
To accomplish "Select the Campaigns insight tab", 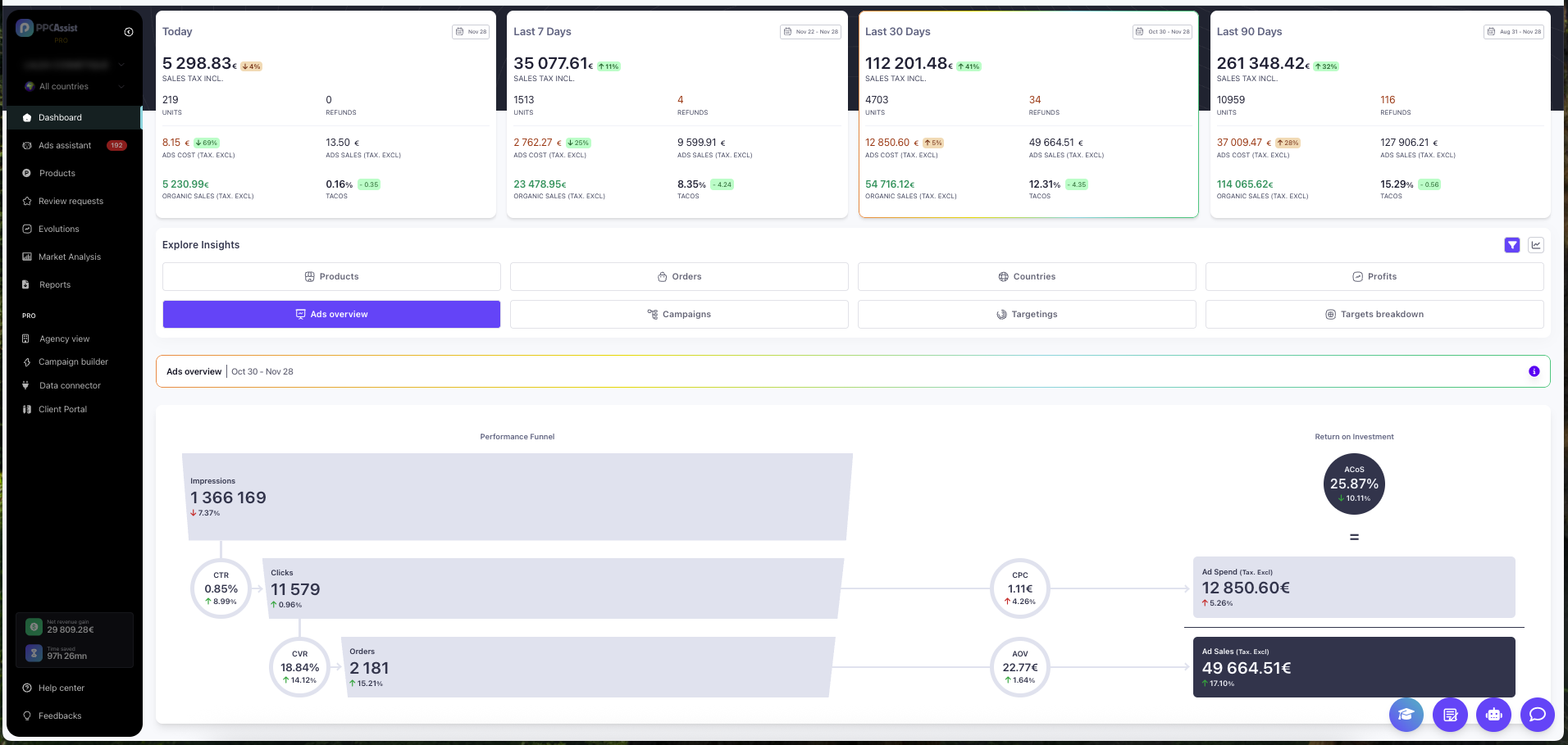I will (x=679, y=315).
